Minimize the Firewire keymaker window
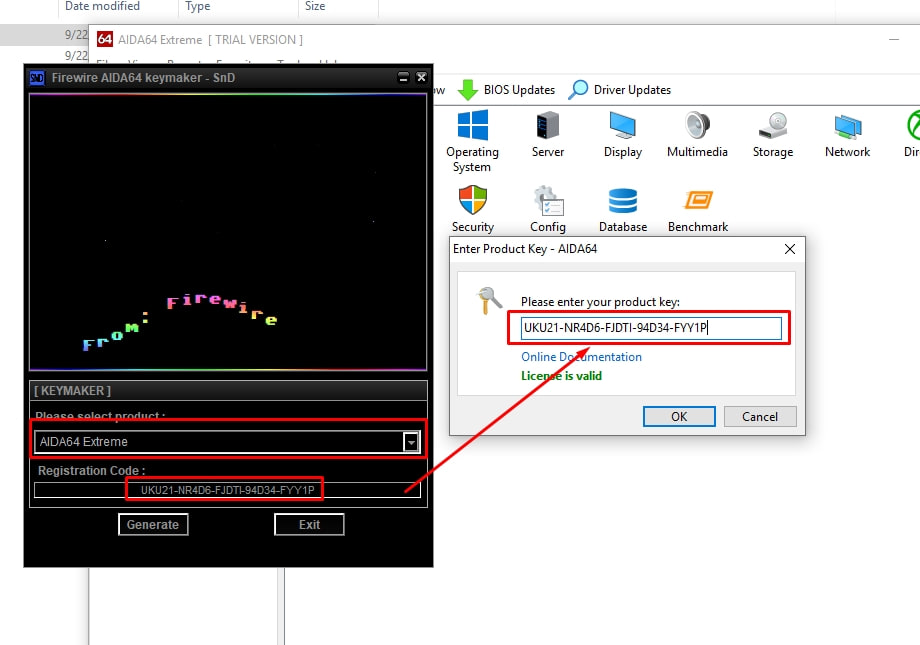 tap(403, 77)
